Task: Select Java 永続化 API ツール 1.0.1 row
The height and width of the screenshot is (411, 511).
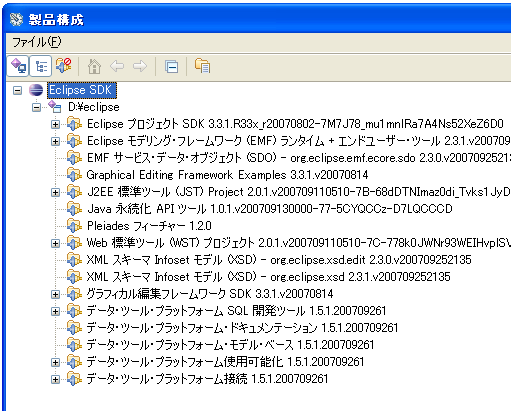Action: point(270,209)
